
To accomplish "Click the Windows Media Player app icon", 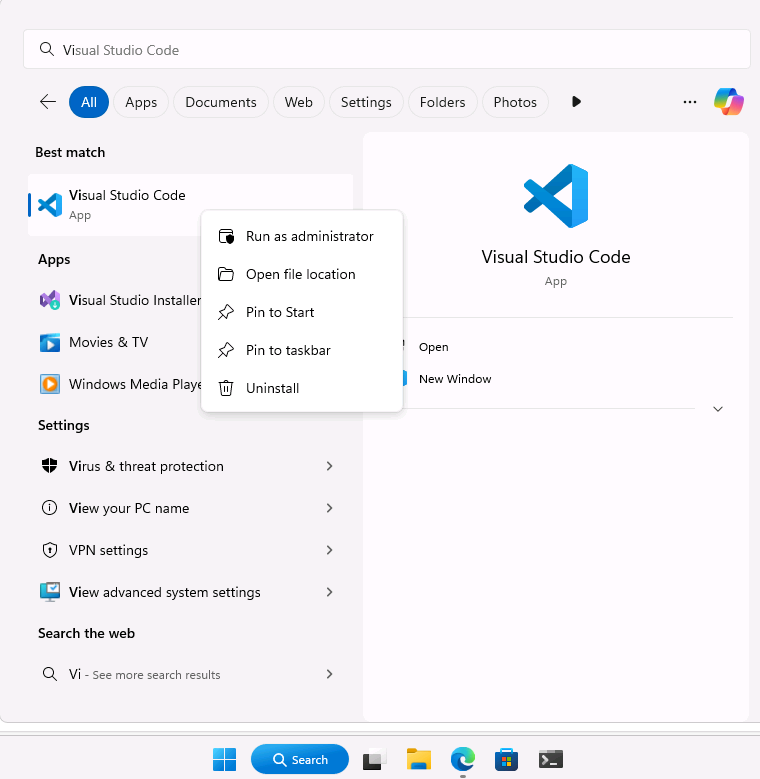I will (x=50, y=384).
